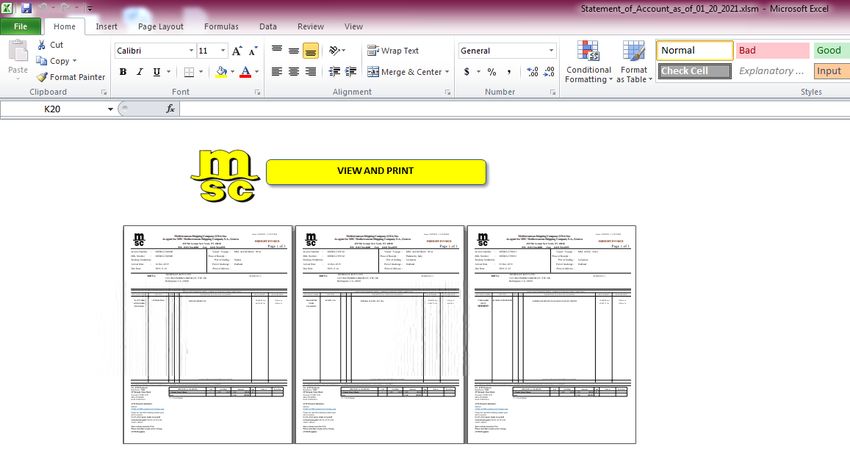Toggle Center text alignment
The height and width of the screenshot is (469, 850).
(294, 72)
